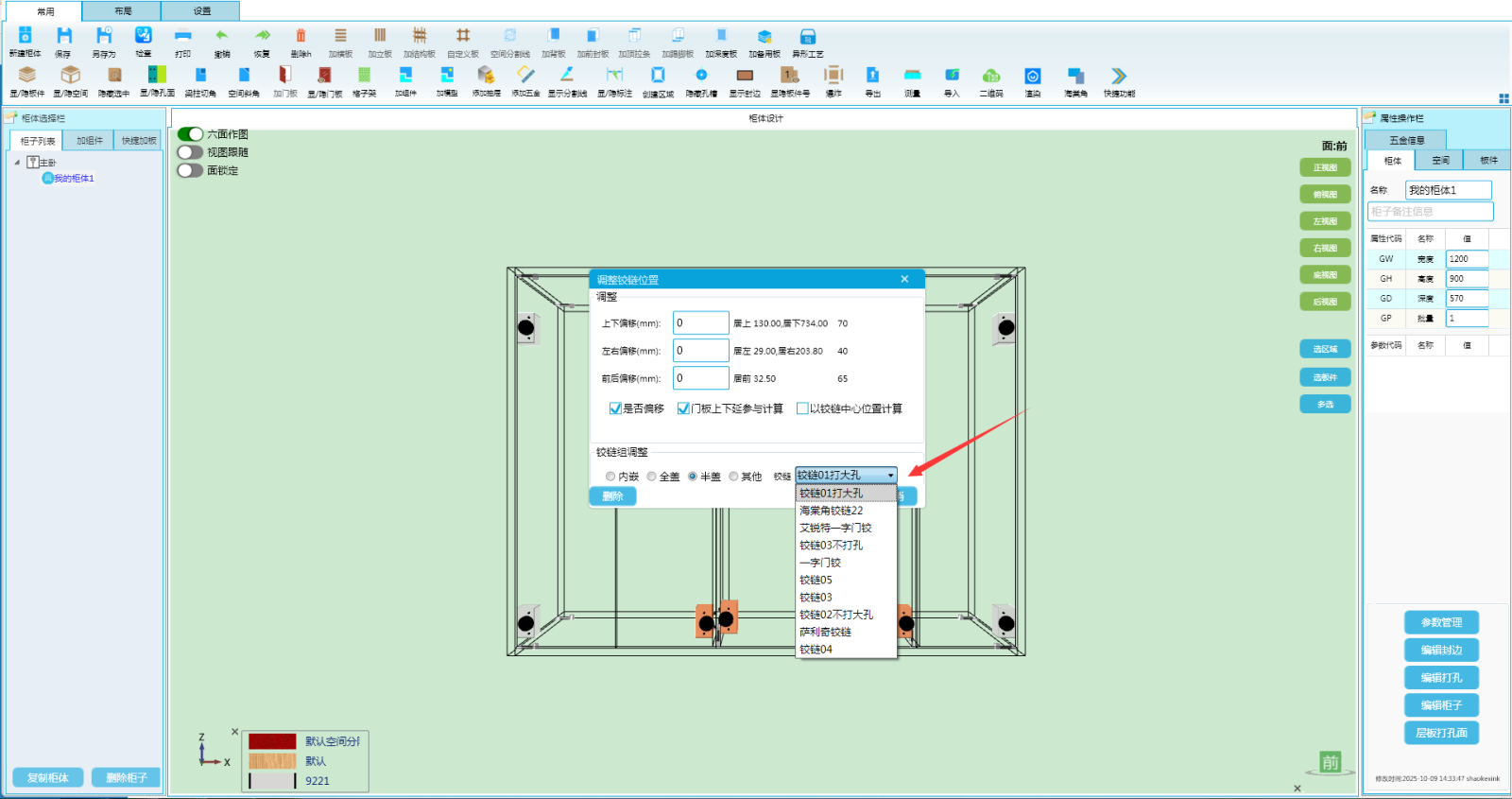1512x799 pixels.
Task: Uncheck the 是否偏移 checkbox
Action: [615, 408]
